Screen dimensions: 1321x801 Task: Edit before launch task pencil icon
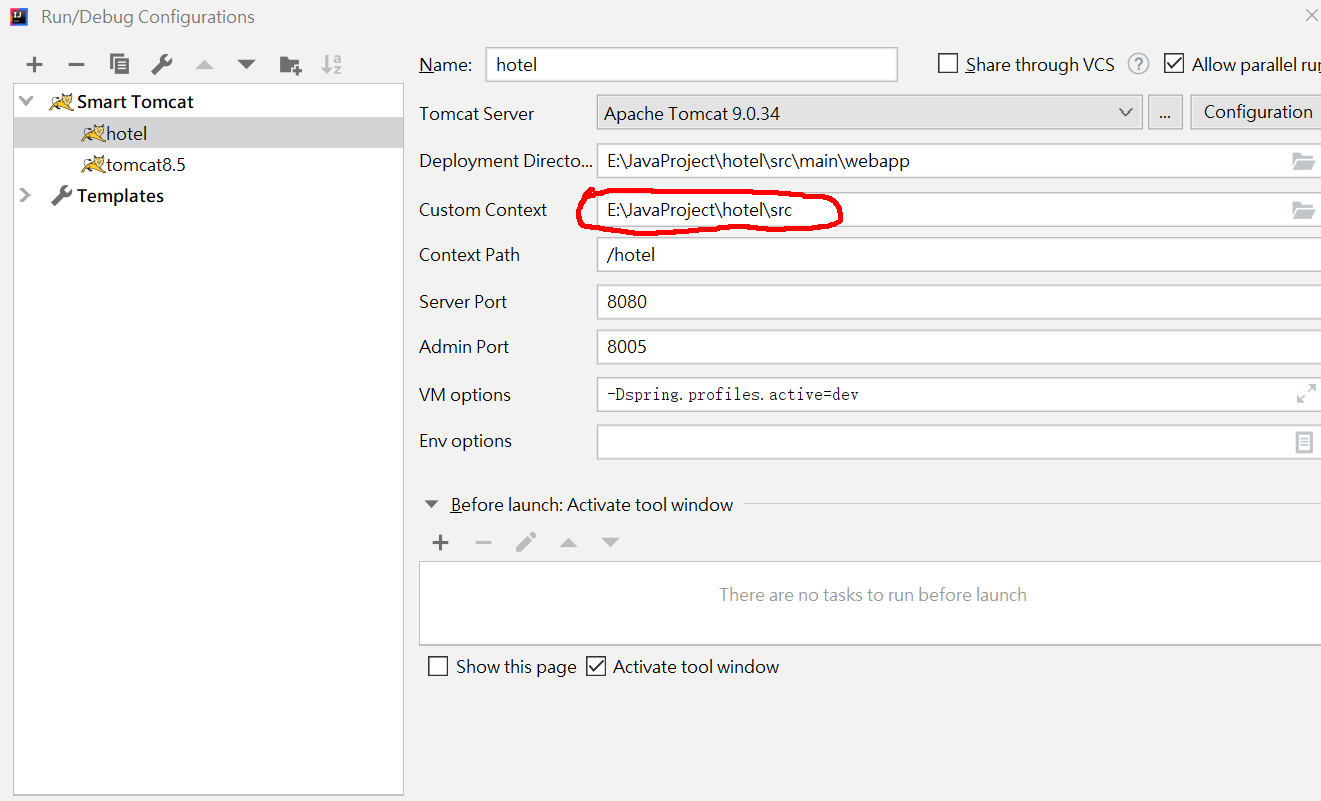pyautogui.click(x=526, y=543)
